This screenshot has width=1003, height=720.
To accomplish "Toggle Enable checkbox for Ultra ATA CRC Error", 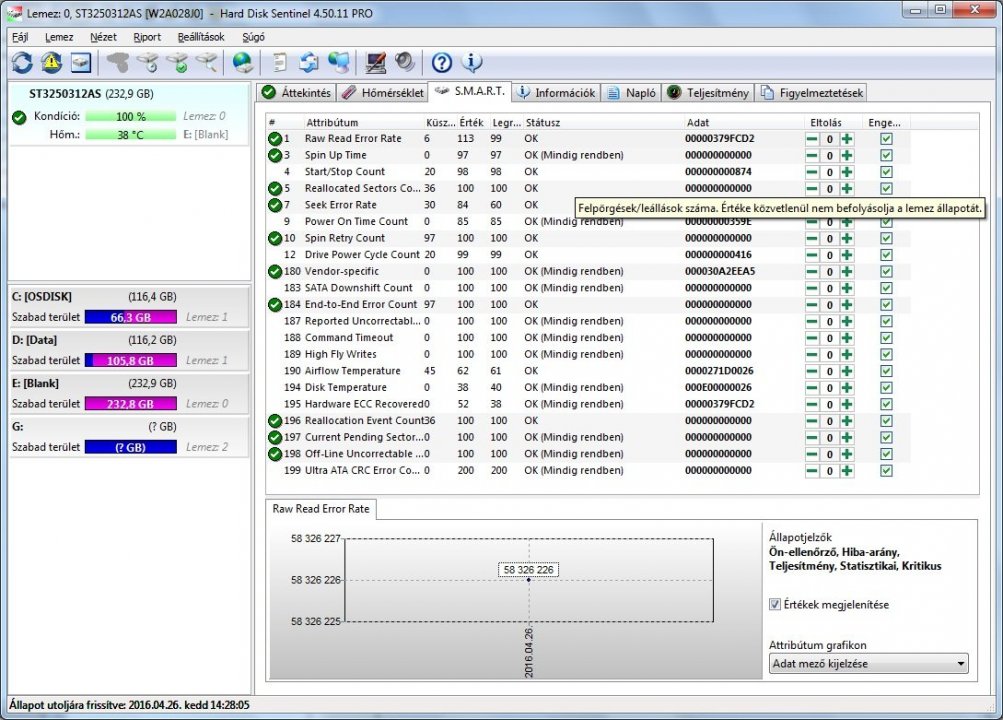I will 886,471.
